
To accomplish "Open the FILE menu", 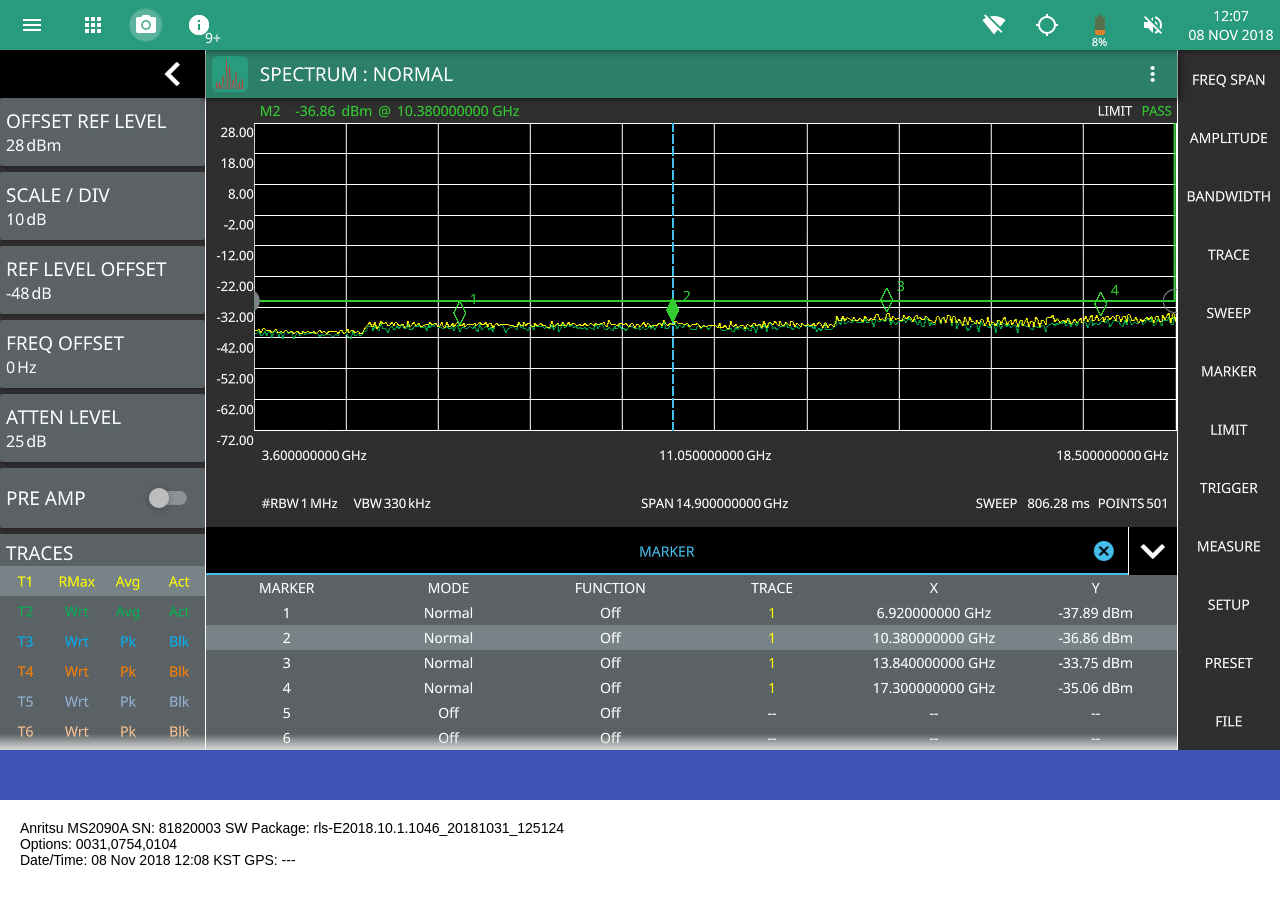I will [1229, 721].
